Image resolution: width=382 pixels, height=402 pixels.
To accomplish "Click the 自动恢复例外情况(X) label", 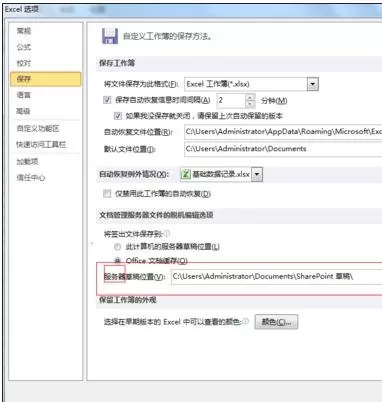I will point(134,174).
